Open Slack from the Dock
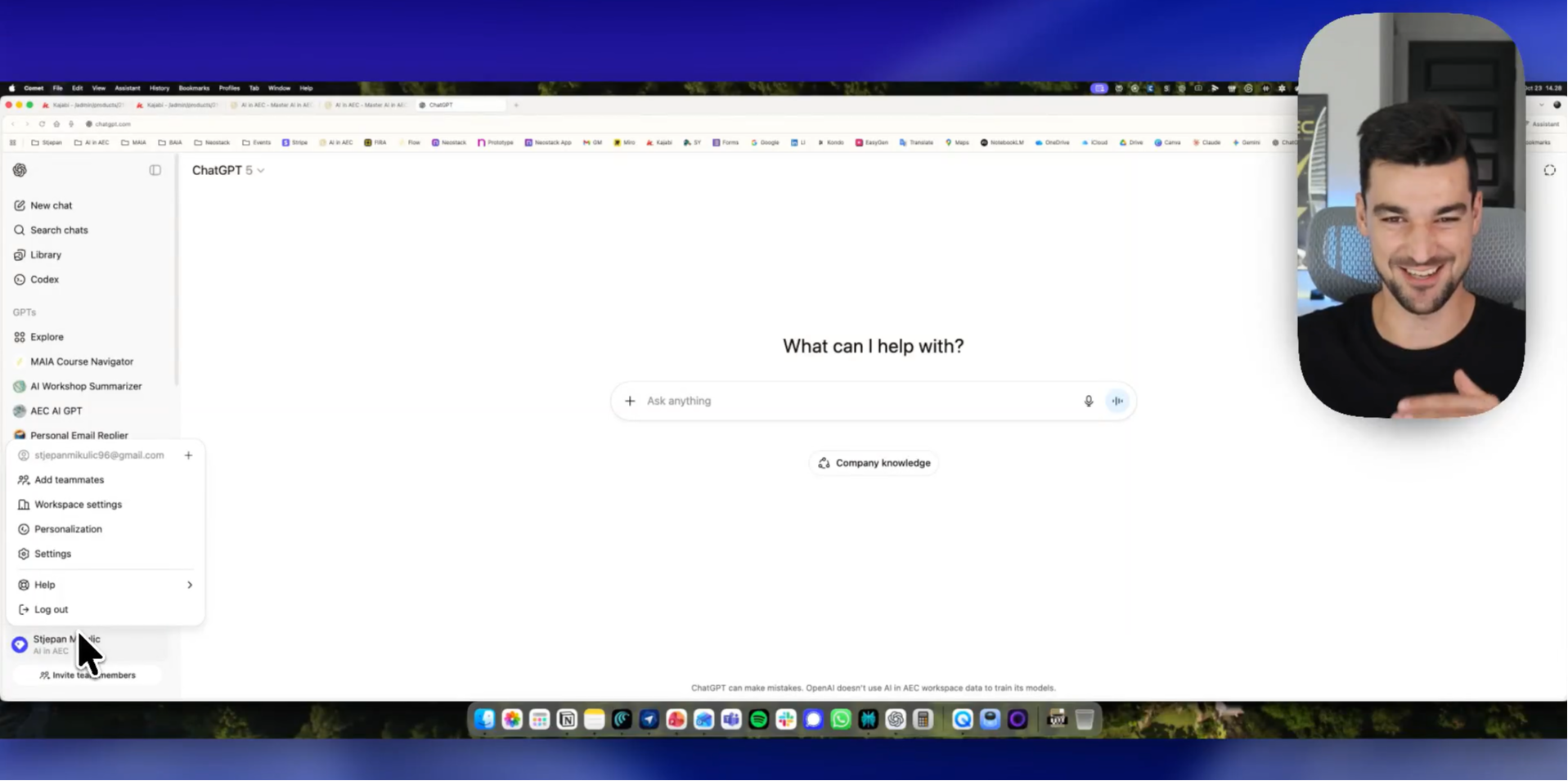Image resolution: width=1568 pixels, height=781 pixels. pos(786,720)
